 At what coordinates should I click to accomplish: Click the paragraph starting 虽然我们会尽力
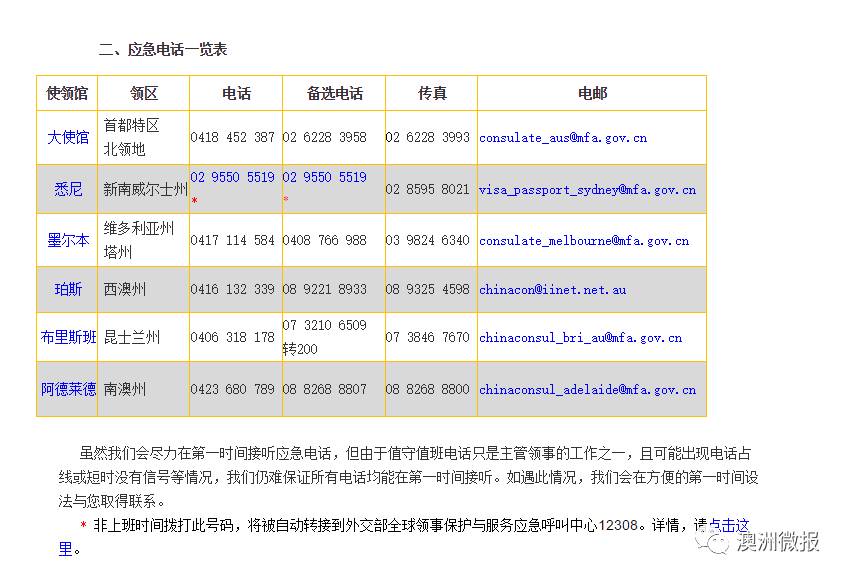(408, 477)
